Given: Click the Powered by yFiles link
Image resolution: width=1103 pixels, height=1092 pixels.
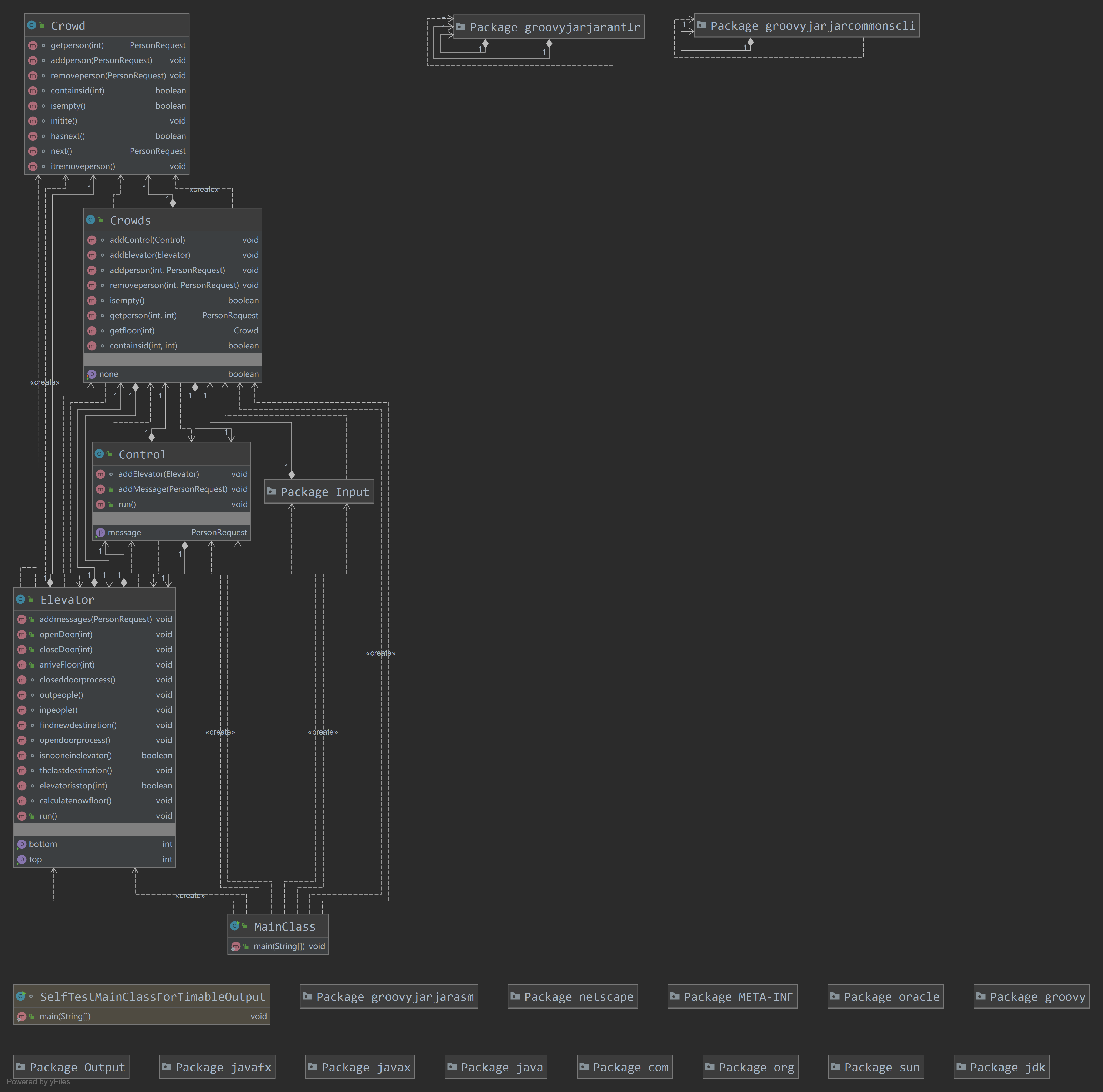Looking at the screenshot, I should tap(38, 1082).
